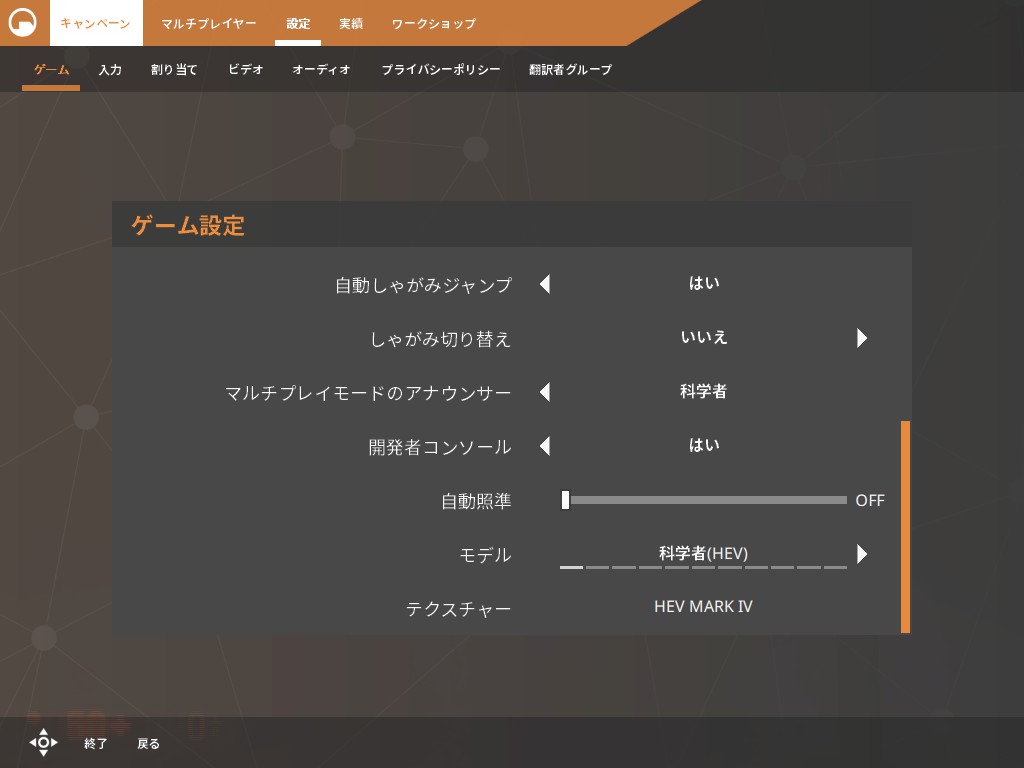
Task: Click right arrow for モデル selection
Action: pos(861,554)
